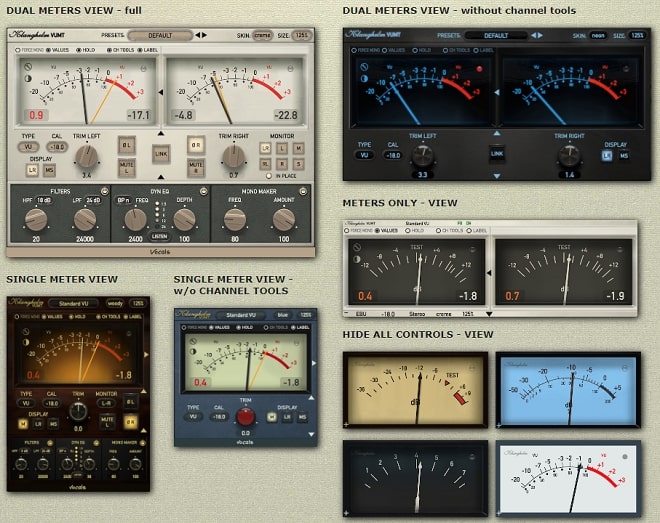Click peak LED in white hide-controls VU meter
660x523 pixels.
625,457
